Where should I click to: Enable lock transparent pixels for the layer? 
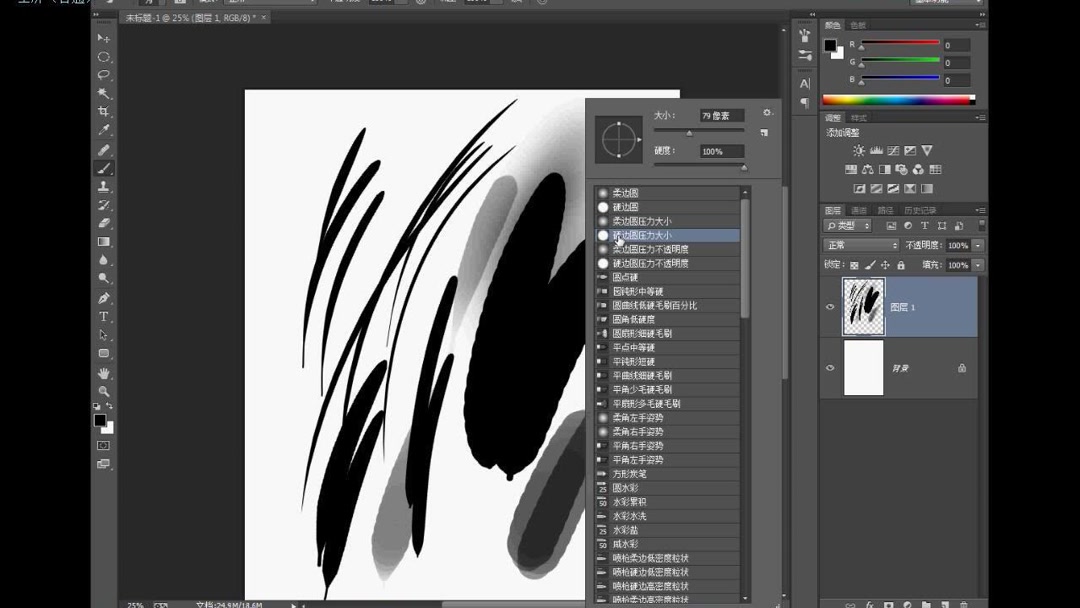click(855, 264)
